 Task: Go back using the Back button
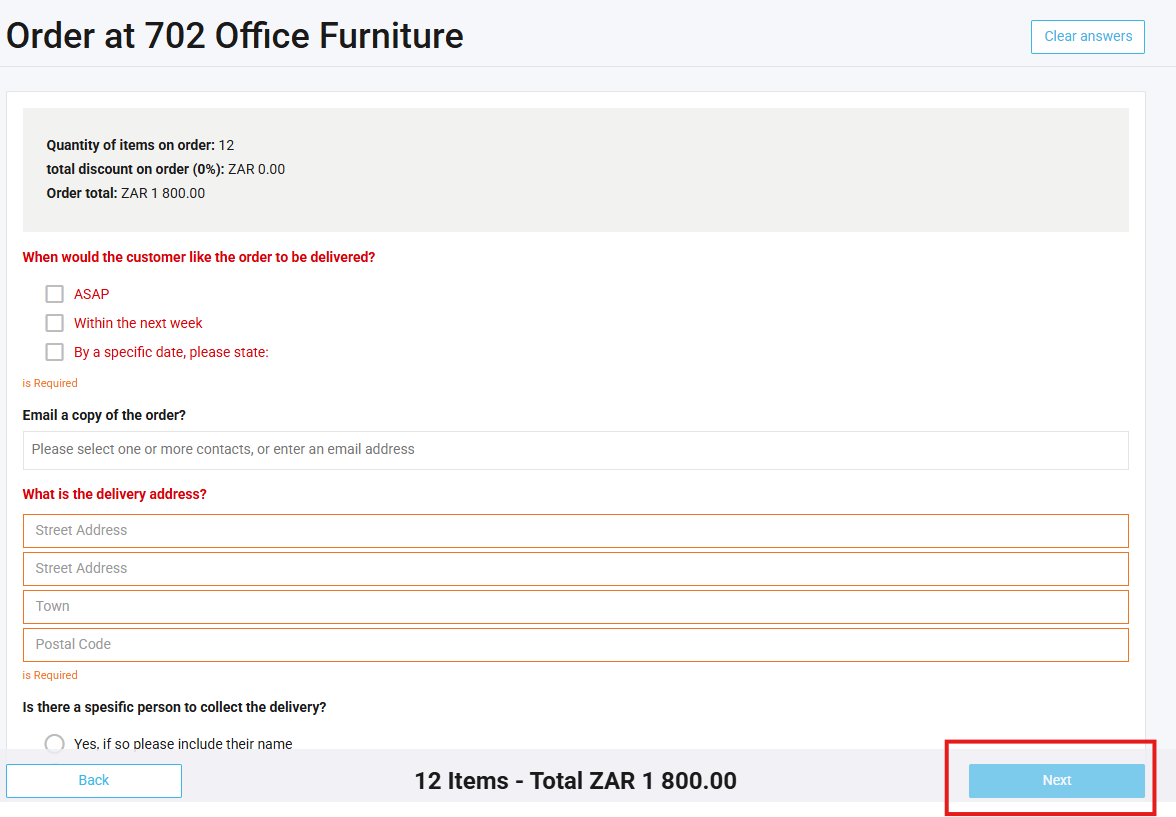94,781
